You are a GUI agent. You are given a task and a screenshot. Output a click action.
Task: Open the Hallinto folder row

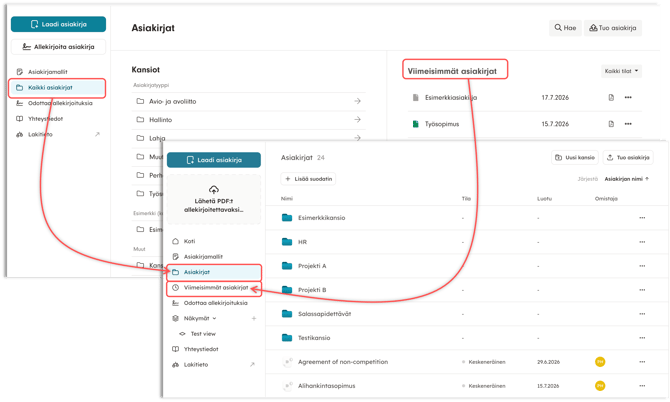pyautogui.click(x=249, y=120)
